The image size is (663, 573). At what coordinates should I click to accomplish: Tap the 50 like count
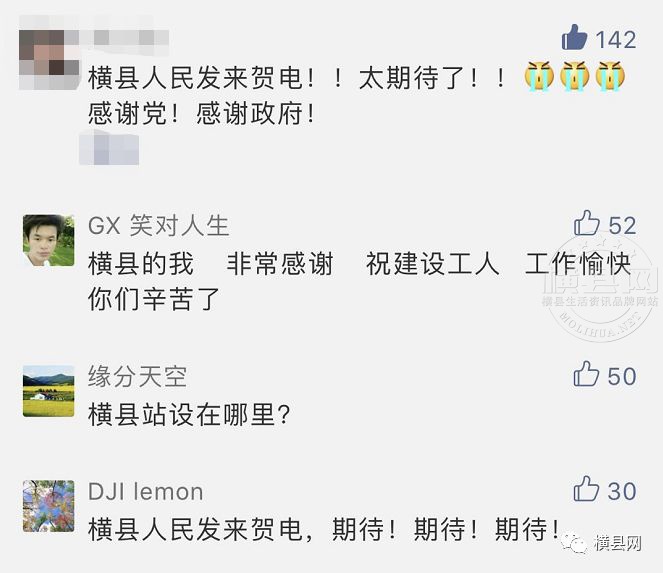622,376
